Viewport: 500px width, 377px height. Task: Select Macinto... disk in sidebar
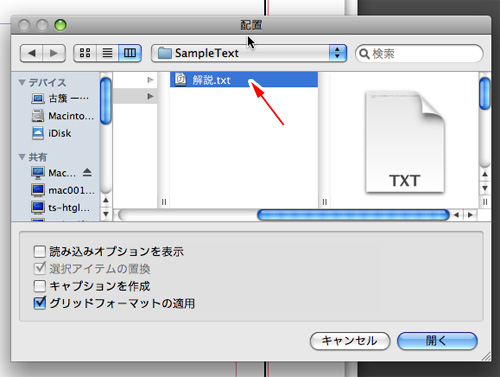[63, 116]
